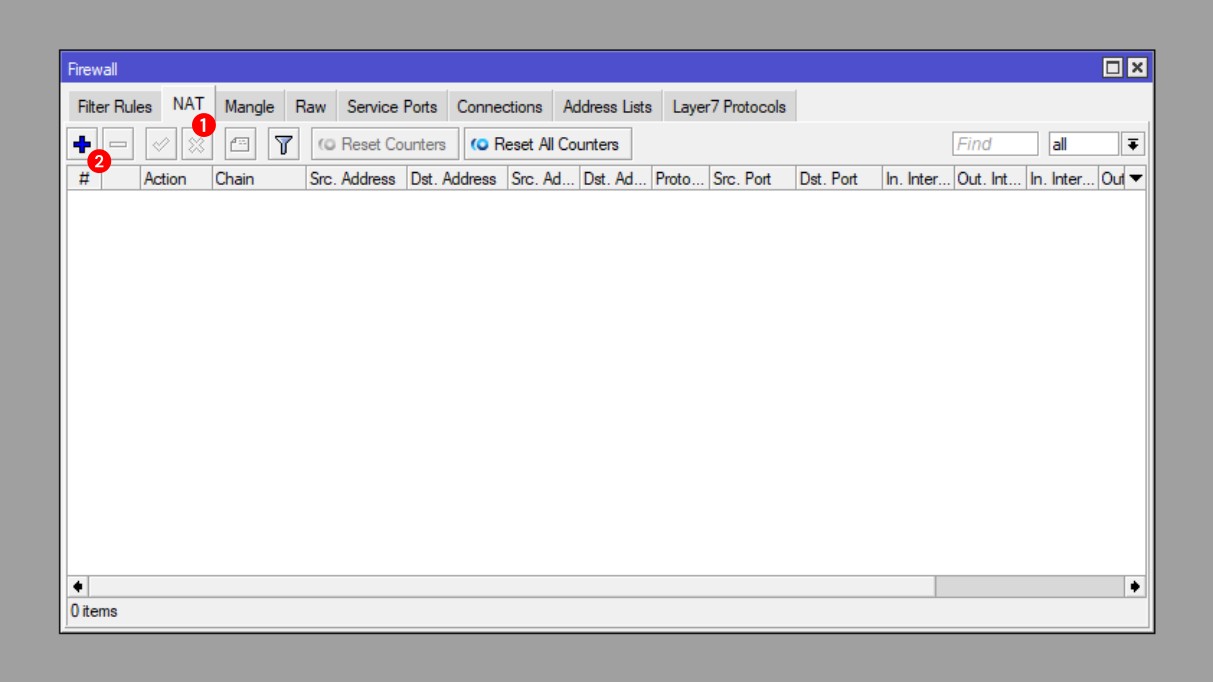Click the Comment note icon in toolbar
This screenshot has width=1213, height=682.
point(240,145)
